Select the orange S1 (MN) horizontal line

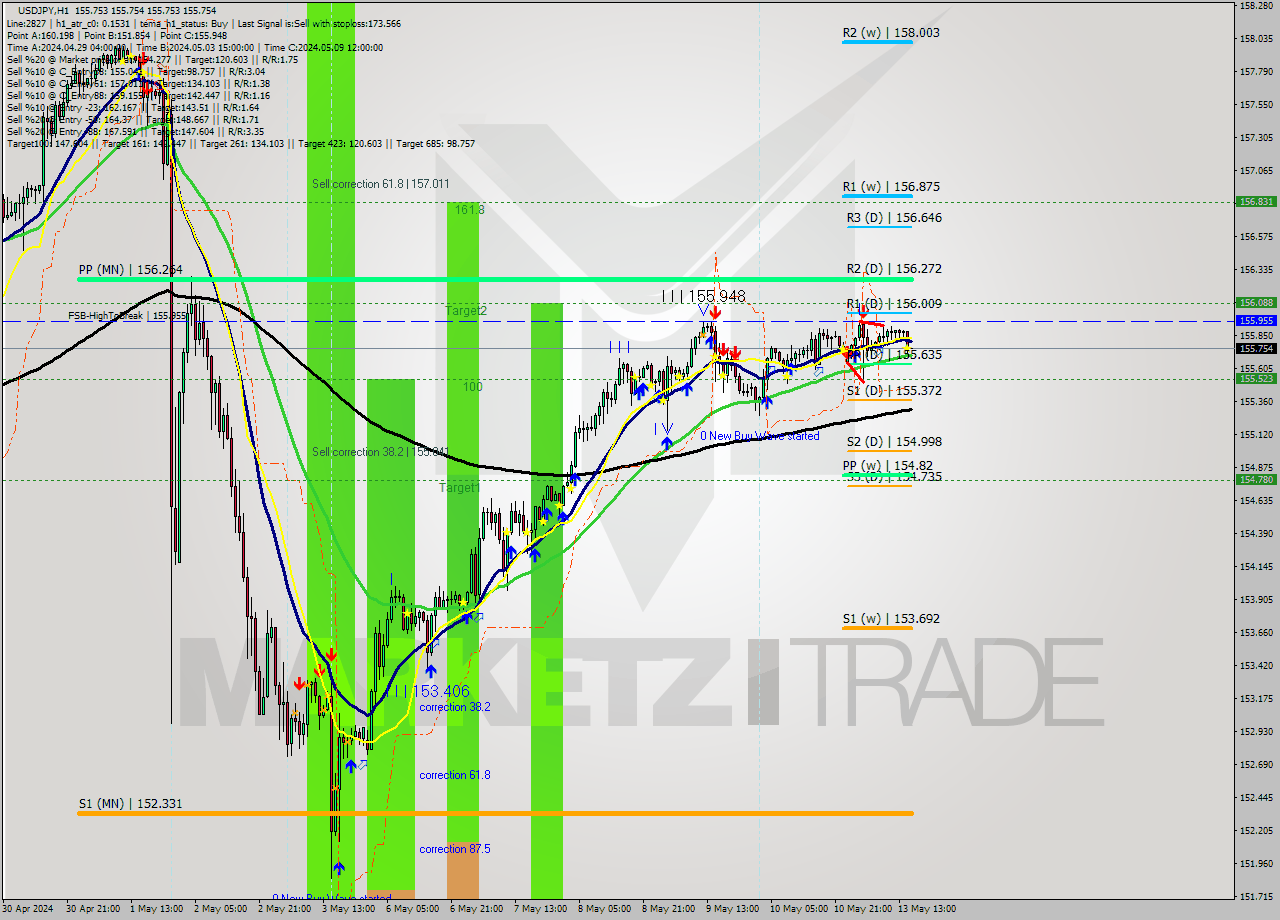[x=495, y=814]
